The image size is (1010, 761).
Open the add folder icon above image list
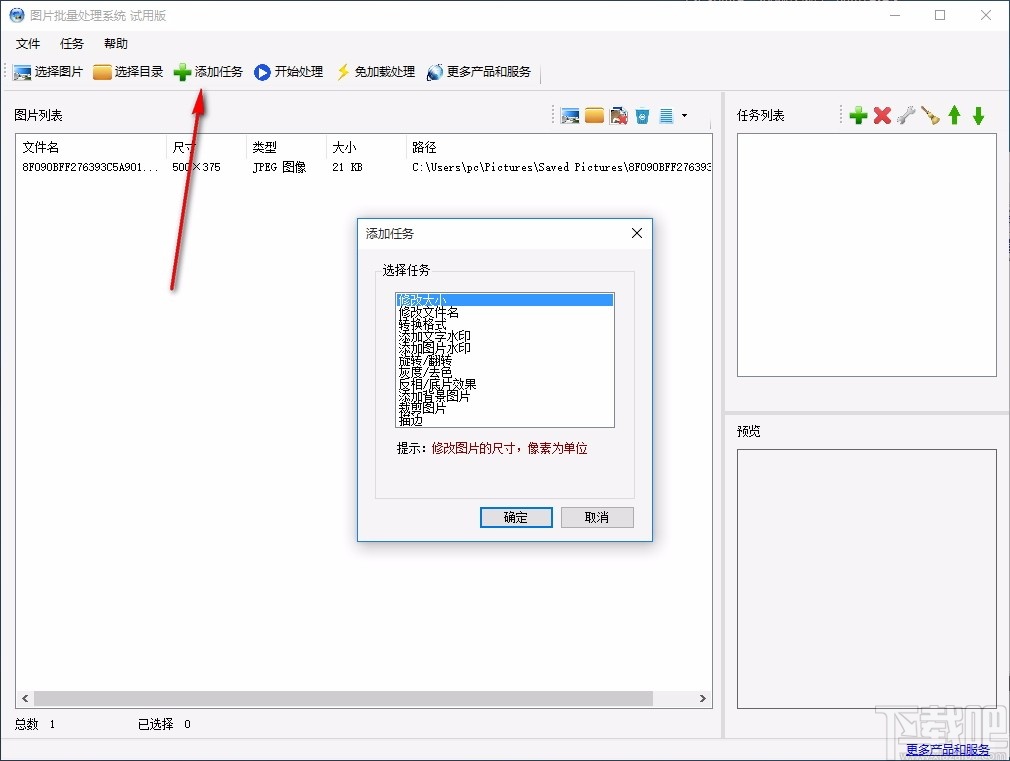(595, 115)
